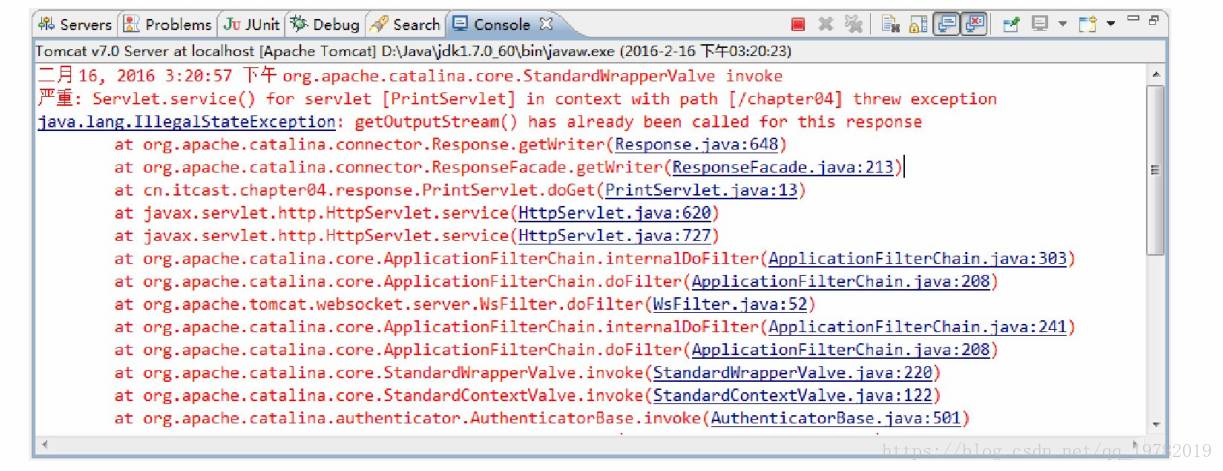Expand the open console dropdown arrow
This screenshot has height=471, width=1223.
click(1111, 24)
